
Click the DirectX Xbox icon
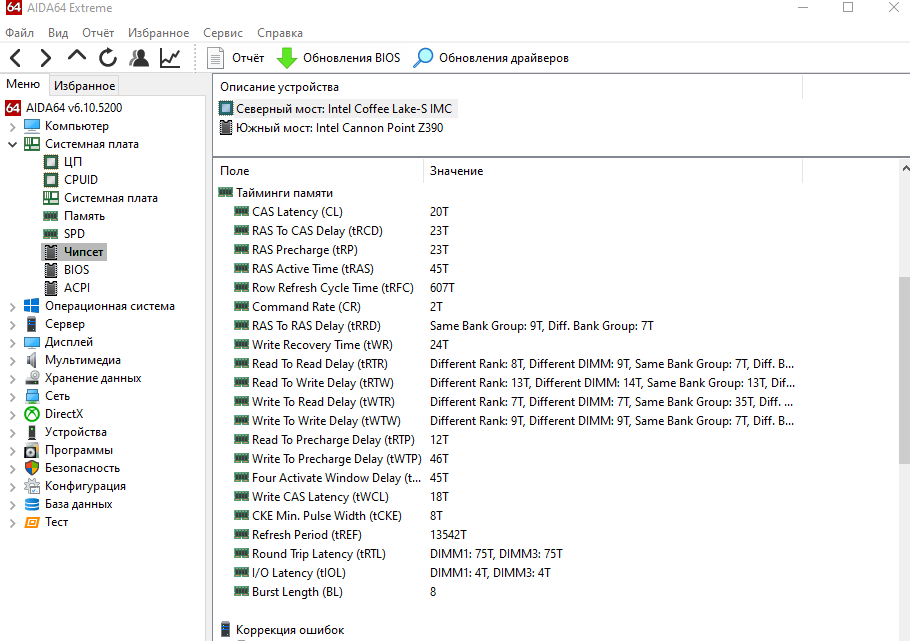pos(32,414)
